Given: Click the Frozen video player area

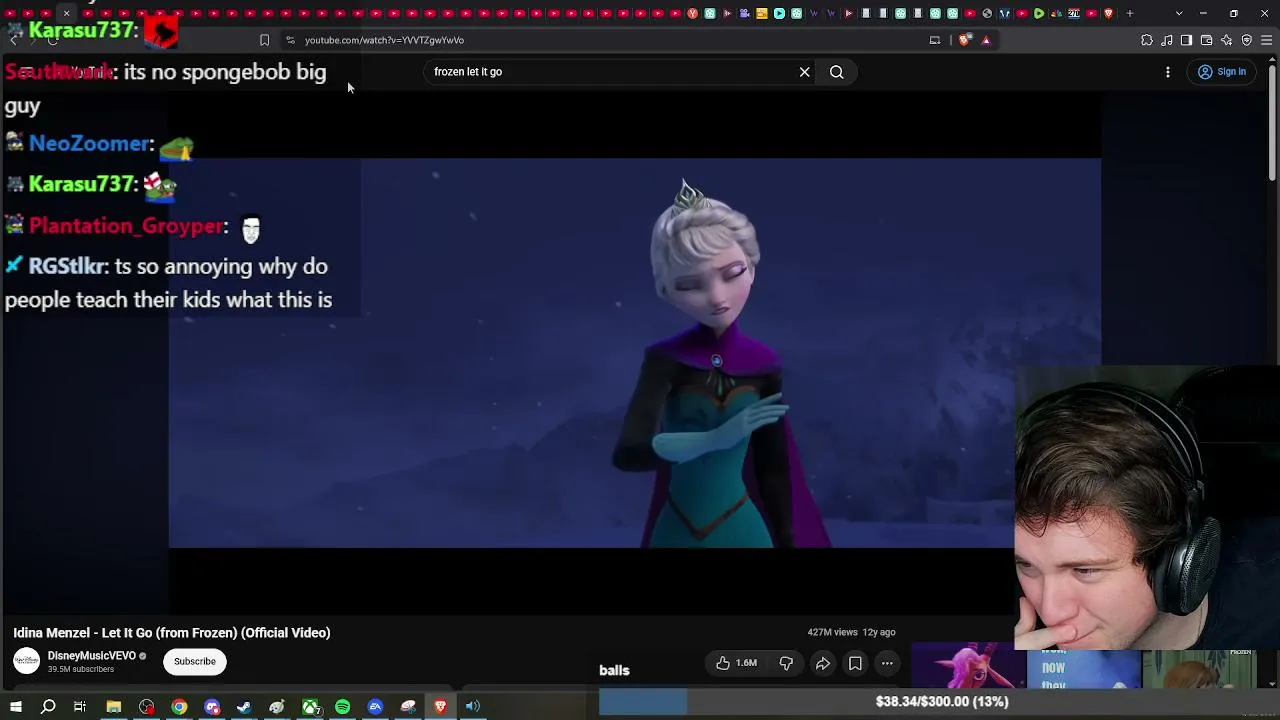Looking at the screenshot, I should click(635, 353).
